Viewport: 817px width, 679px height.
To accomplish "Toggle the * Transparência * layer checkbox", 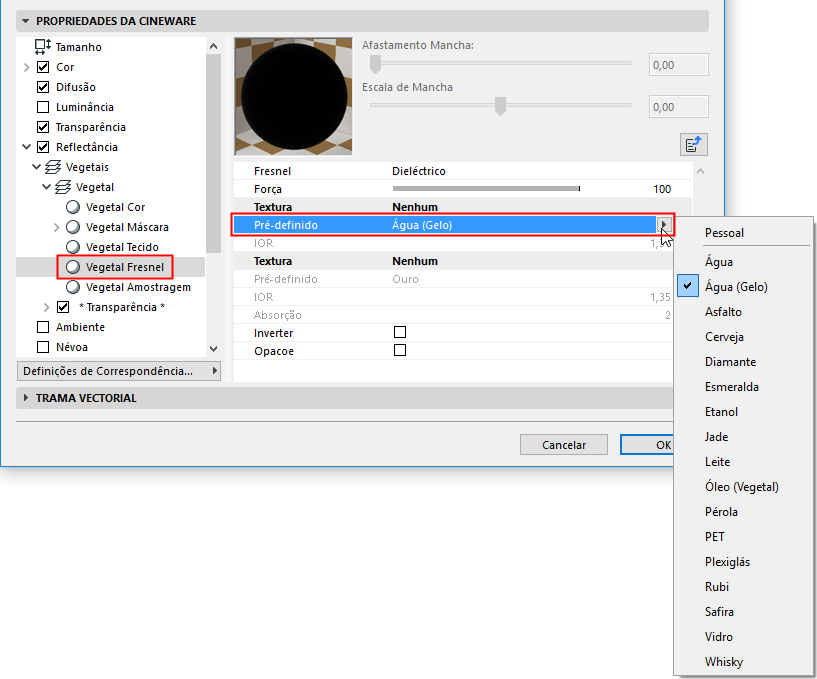I will (63, 307).
